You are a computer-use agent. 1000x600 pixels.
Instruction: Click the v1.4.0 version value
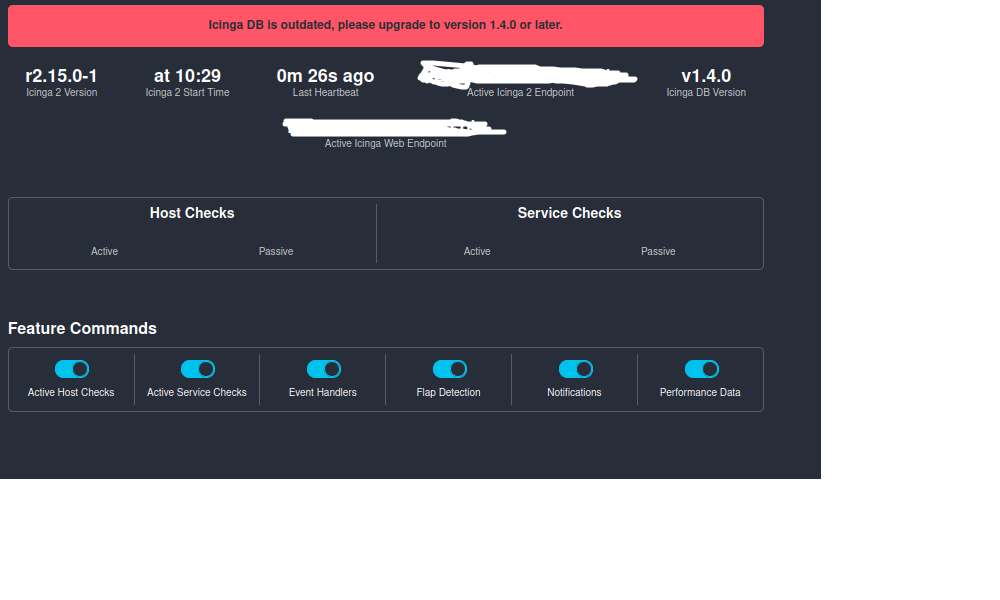tap(706, 76)
